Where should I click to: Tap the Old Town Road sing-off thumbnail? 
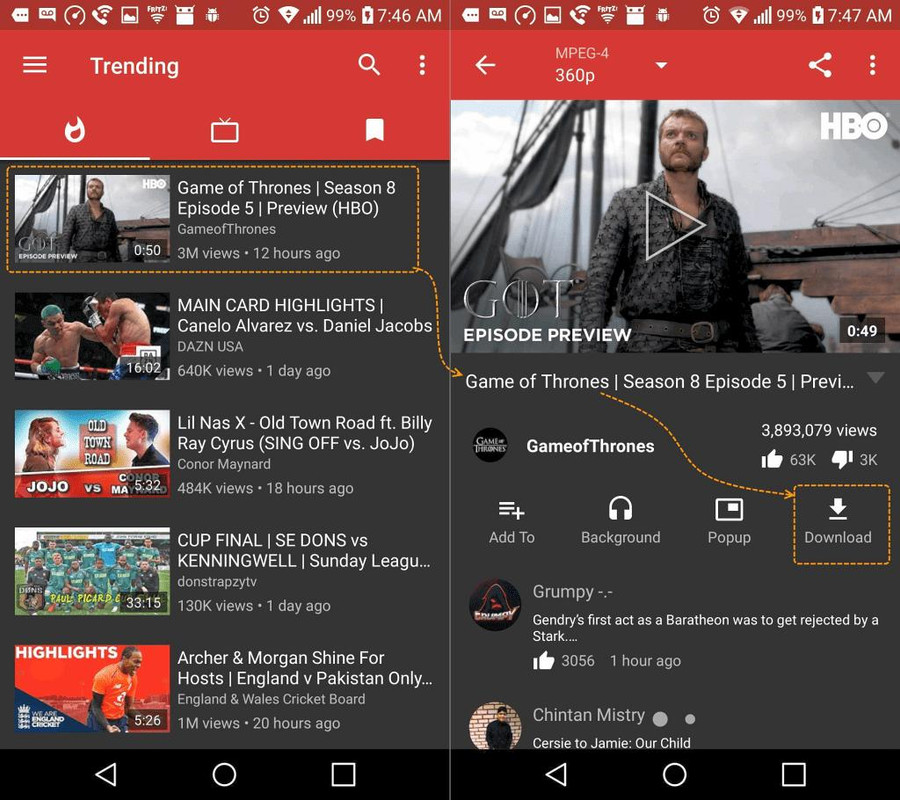click(92, 454)
